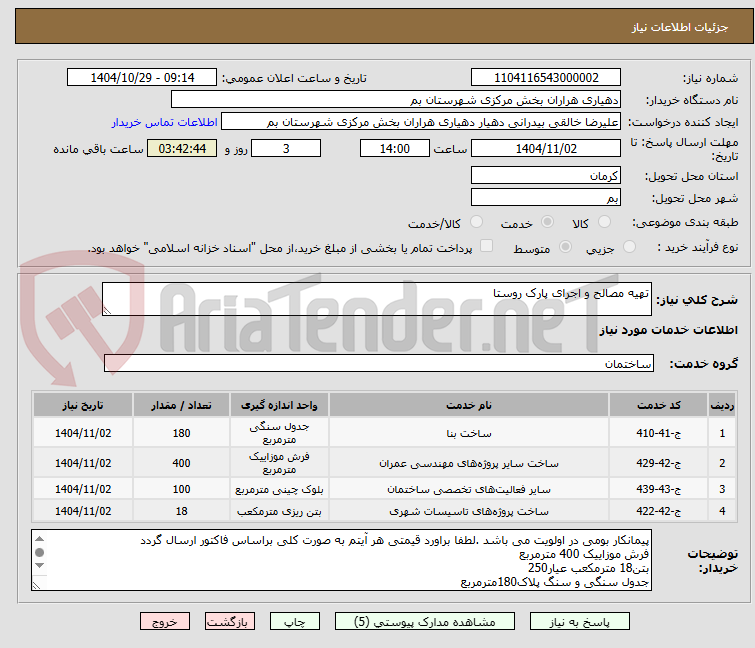Click the buyer organization name field
The height and width of the screenshot is (648, 755).
(x=396, y=100)
